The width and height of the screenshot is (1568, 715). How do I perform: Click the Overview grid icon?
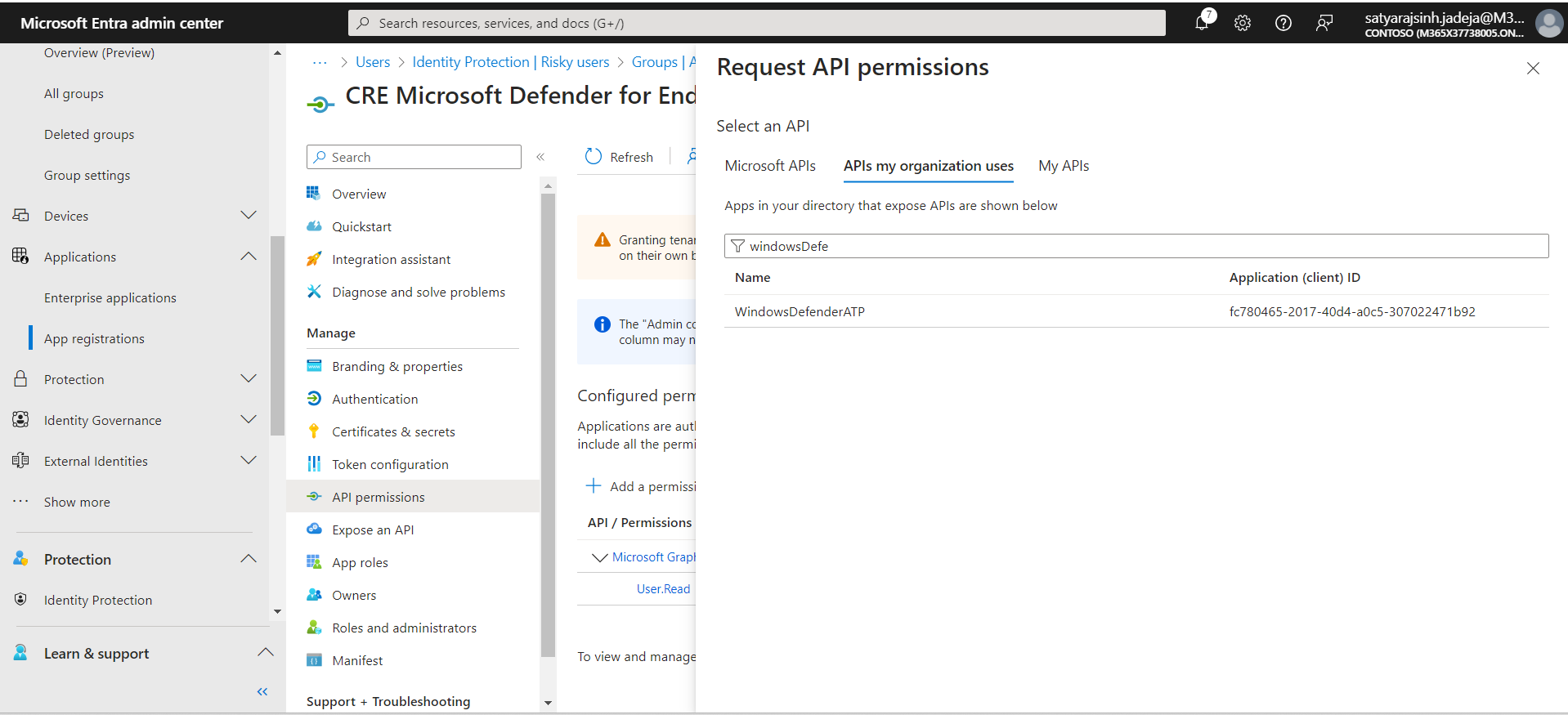tap(314, 193)
